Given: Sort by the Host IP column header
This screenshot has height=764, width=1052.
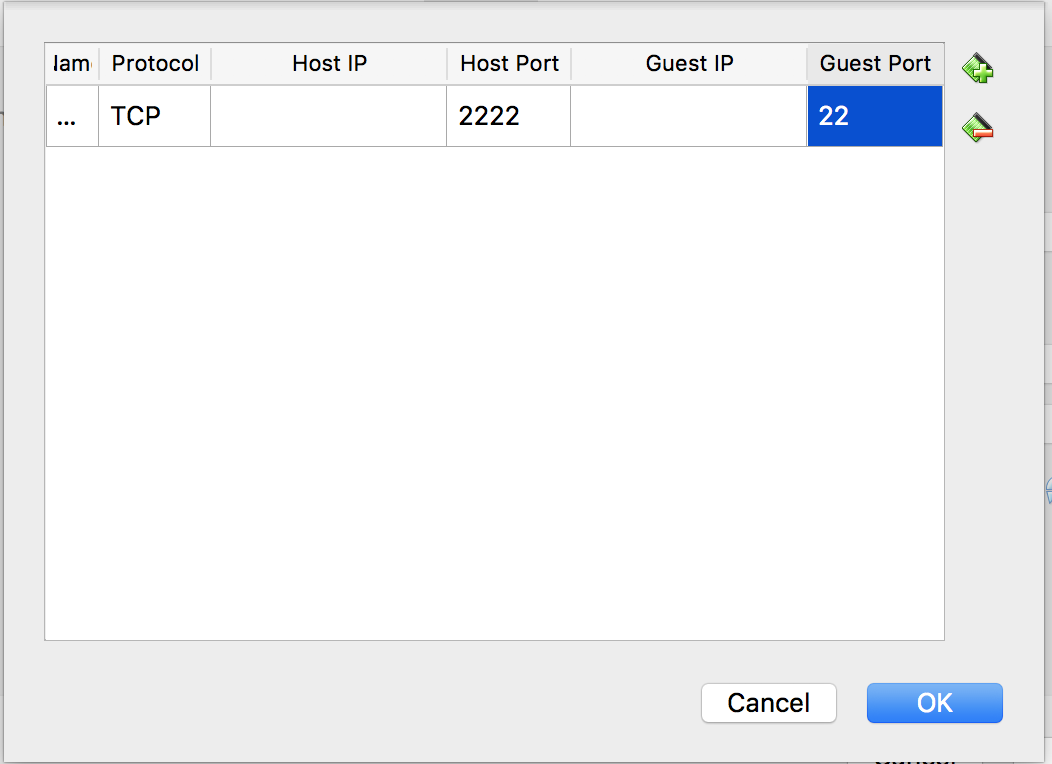Looking at the screenshot, I should 329,64.
